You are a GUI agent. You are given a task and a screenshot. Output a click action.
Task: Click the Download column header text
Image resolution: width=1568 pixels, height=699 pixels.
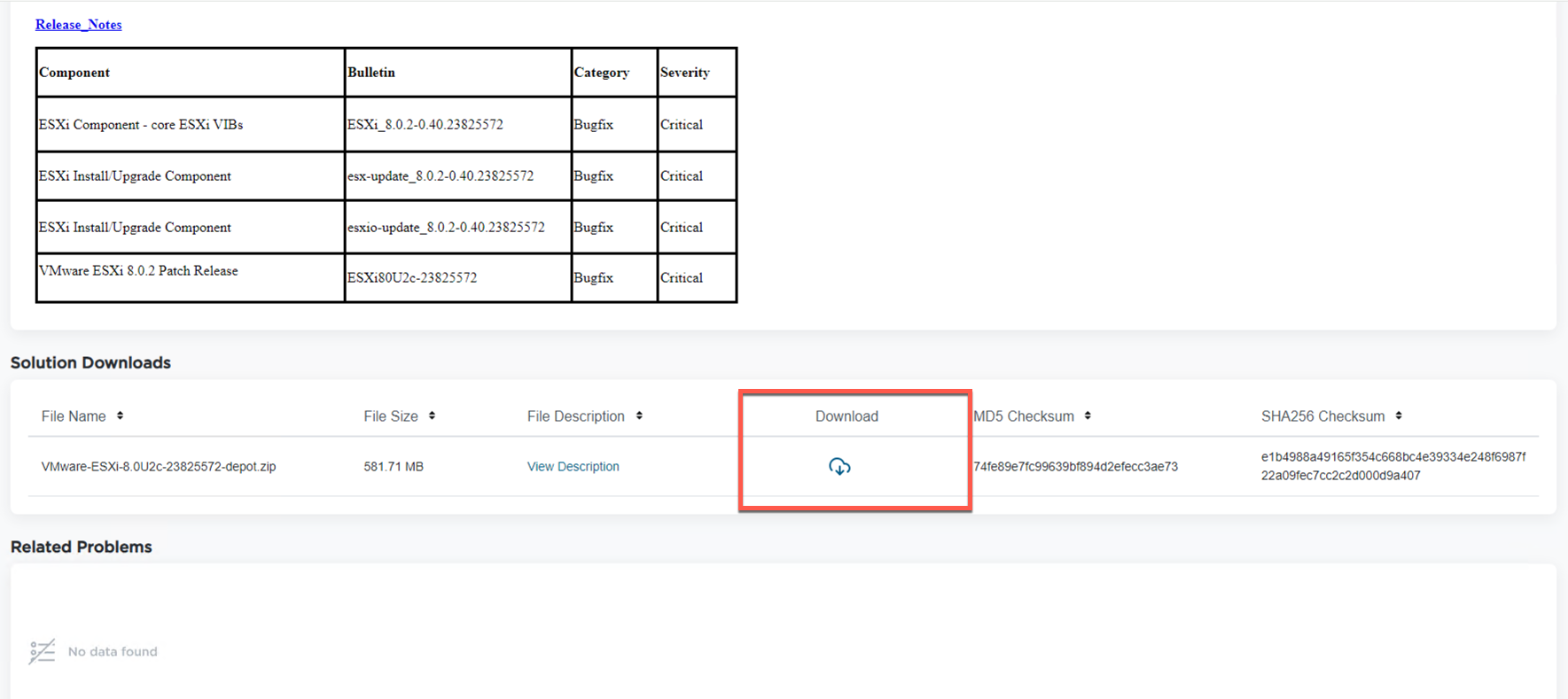coord(846,416)
